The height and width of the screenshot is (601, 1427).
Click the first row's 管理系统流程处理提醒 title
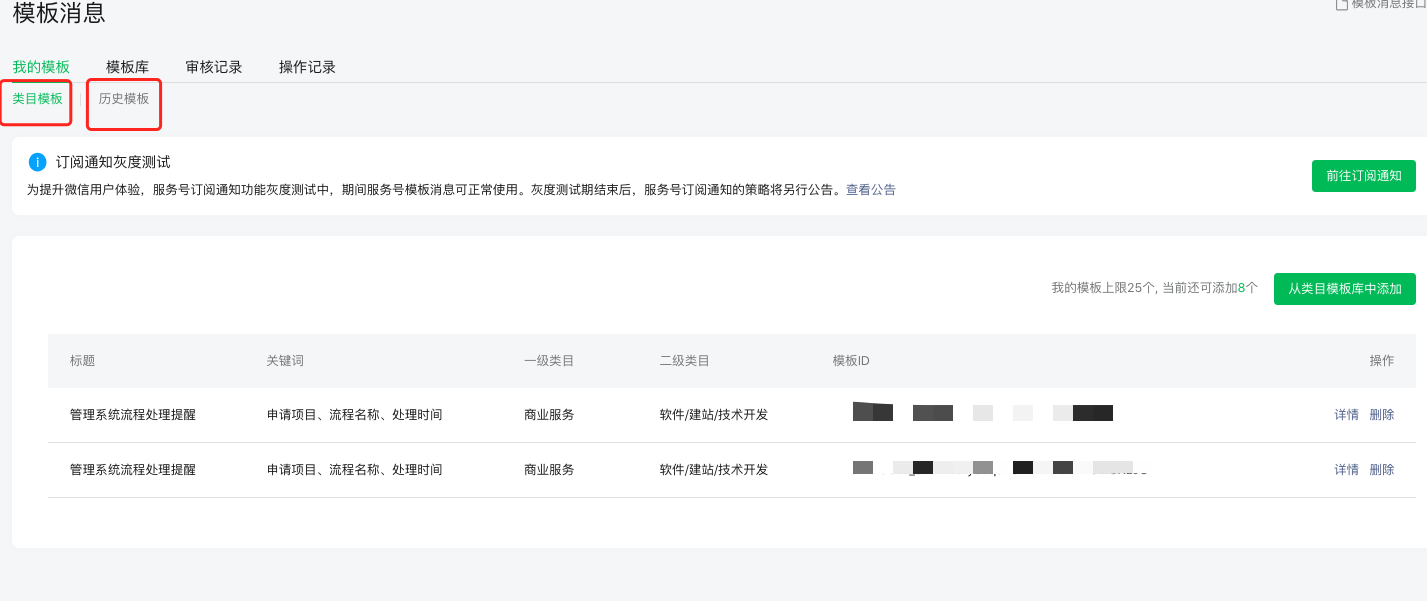133,414
